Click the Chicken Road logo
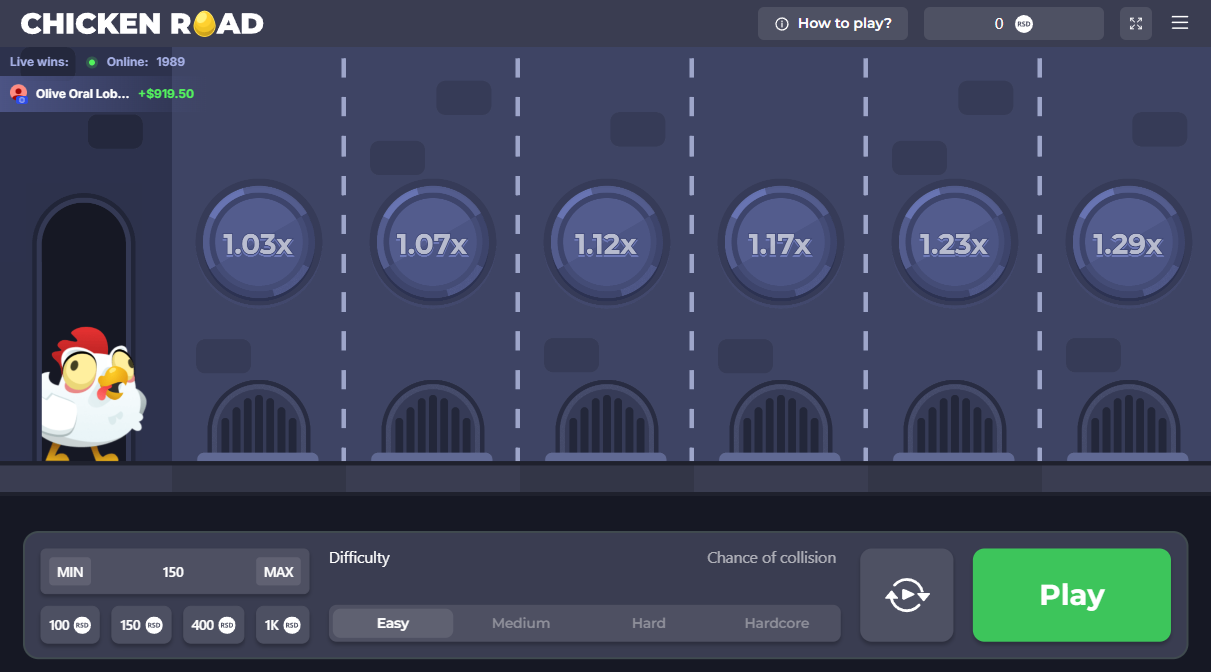 point(142,23)
